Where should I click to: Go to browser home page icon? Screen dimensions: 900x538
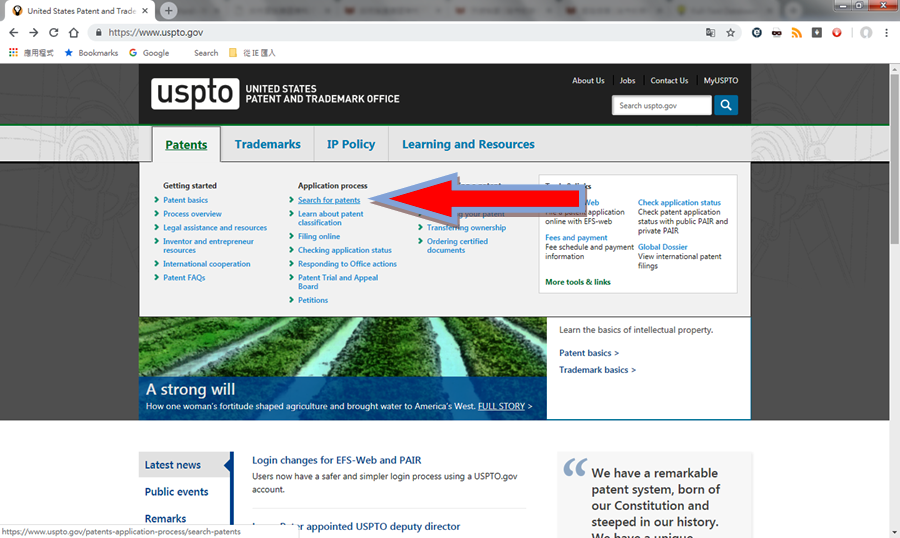tap(73, 33)
